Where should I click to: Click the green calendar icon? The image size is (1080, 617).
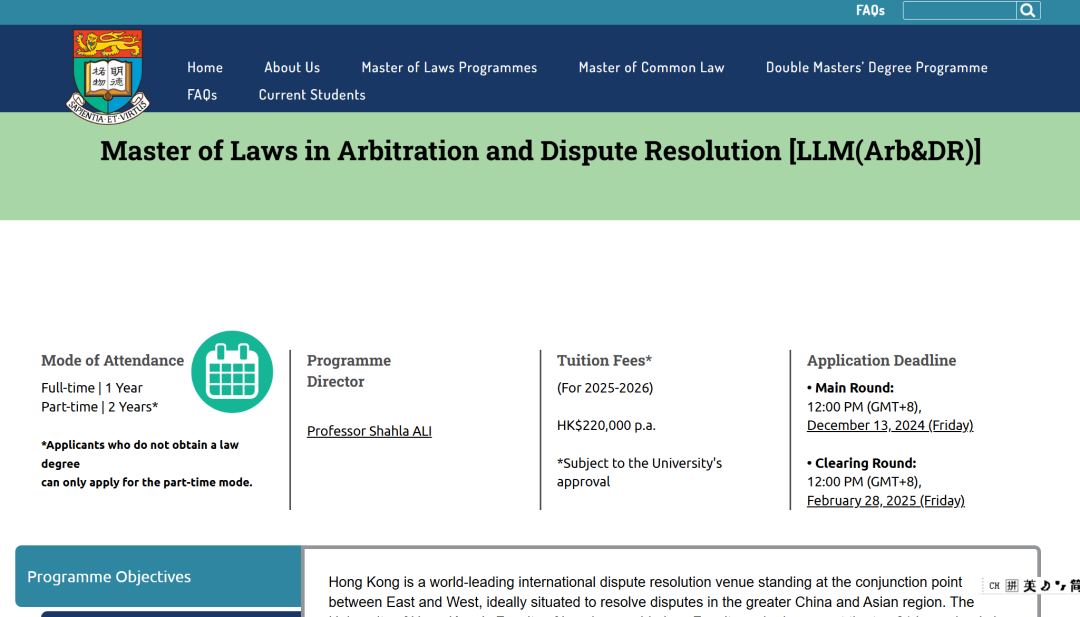click(x=232, y=372)
